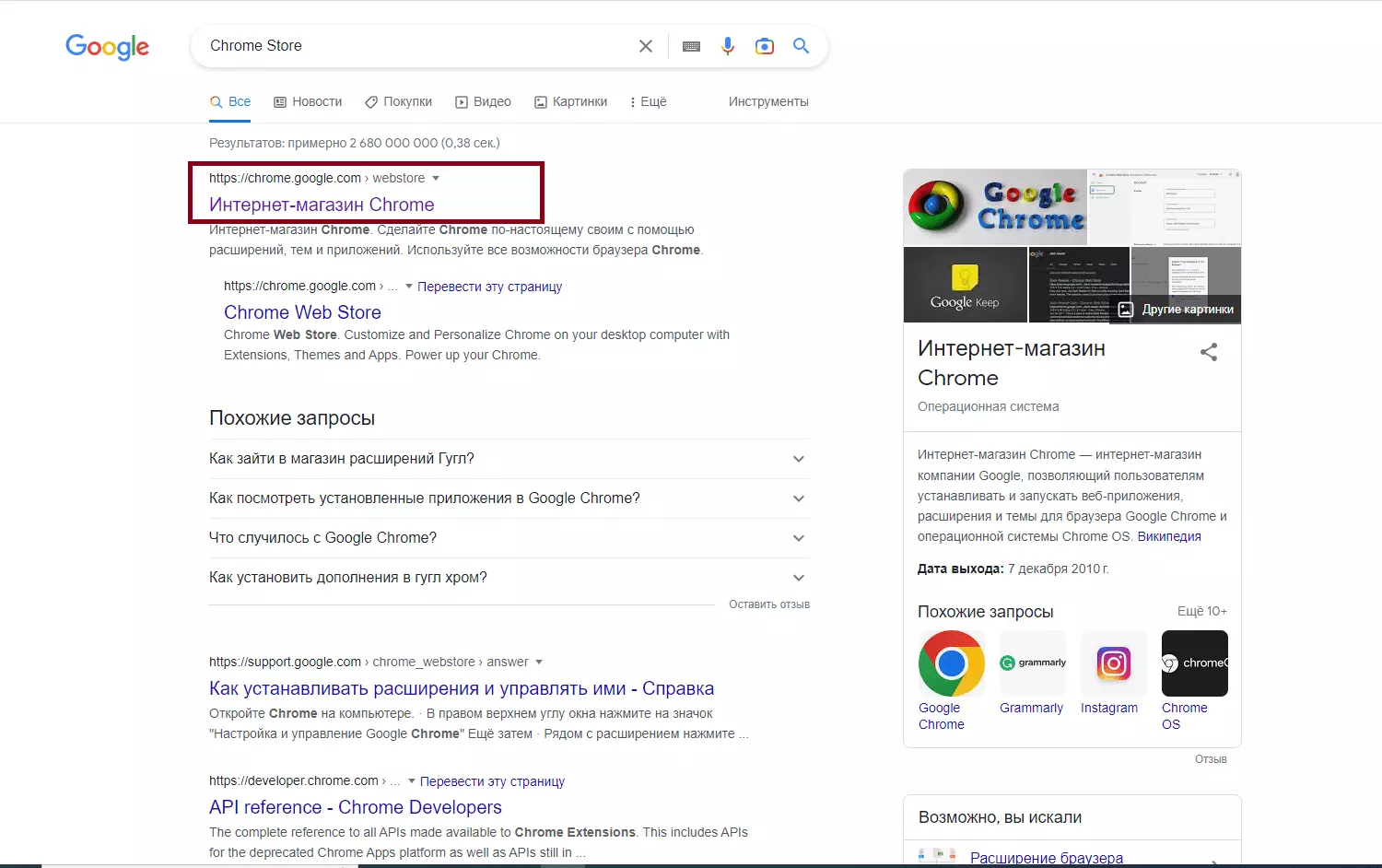Viewport: 1382px width, 868px height.
Task: Open translate-arrow dropdown beside developer.chrome.com URL
Action: pyautogui.click(x=412, y=781)
